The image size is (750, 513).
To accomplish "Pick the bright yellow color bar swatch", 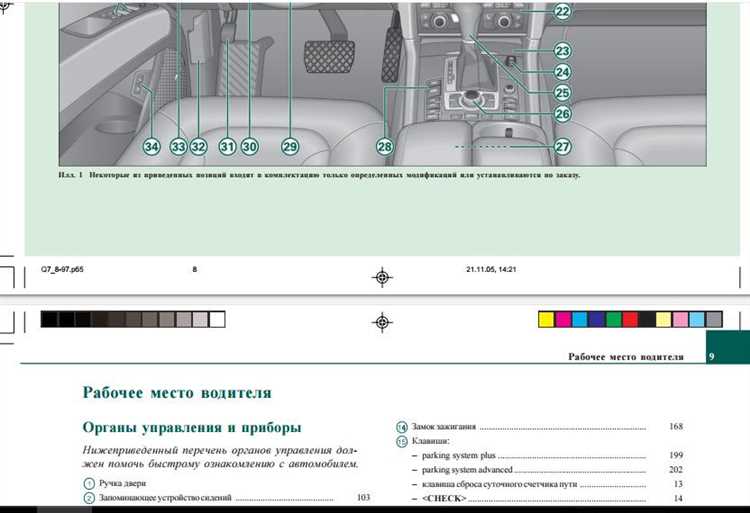I will 546,320.
